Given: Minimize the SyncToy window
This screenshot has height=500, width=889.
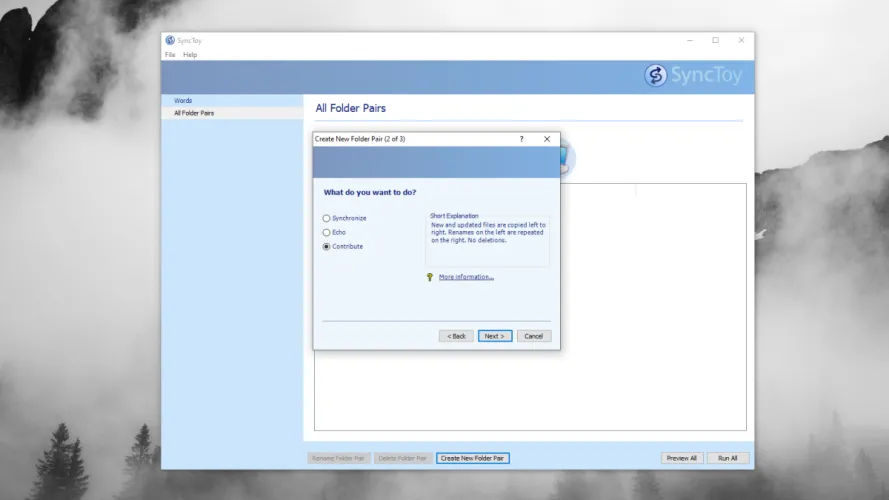Looking at the screenshot, I should point(689,41).
